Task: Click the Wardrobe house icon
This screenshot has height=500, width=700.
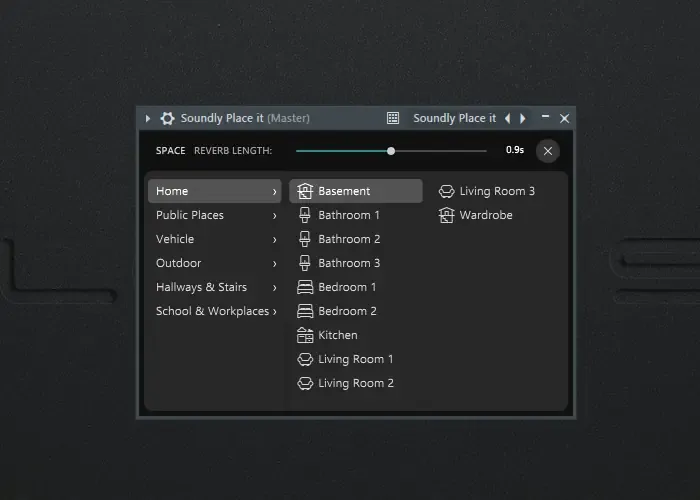Action: (446, 215)
